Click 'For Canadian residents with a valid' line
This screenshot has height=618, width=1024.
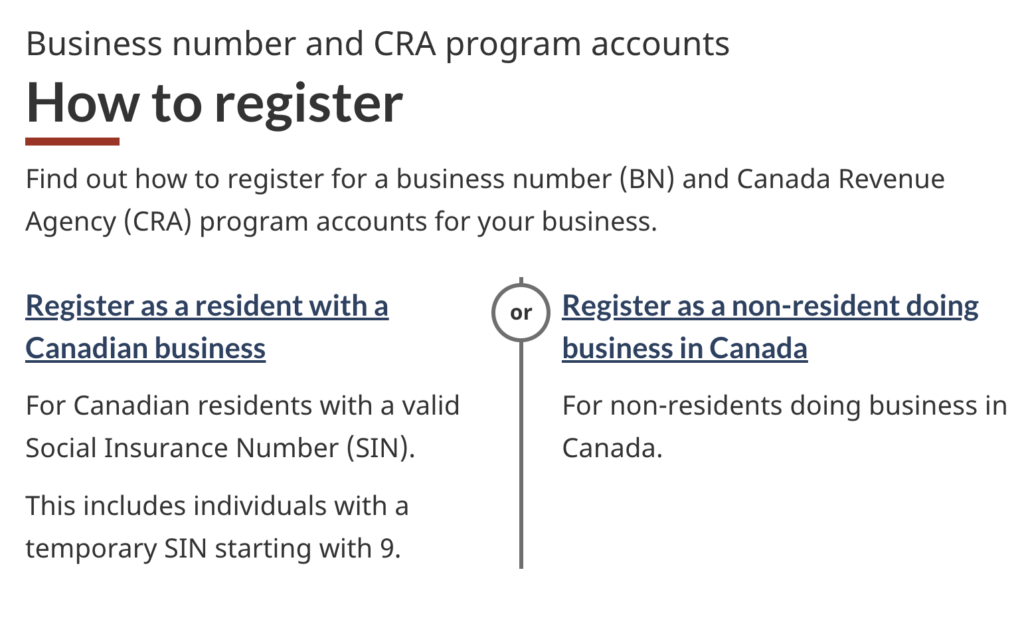242,406
